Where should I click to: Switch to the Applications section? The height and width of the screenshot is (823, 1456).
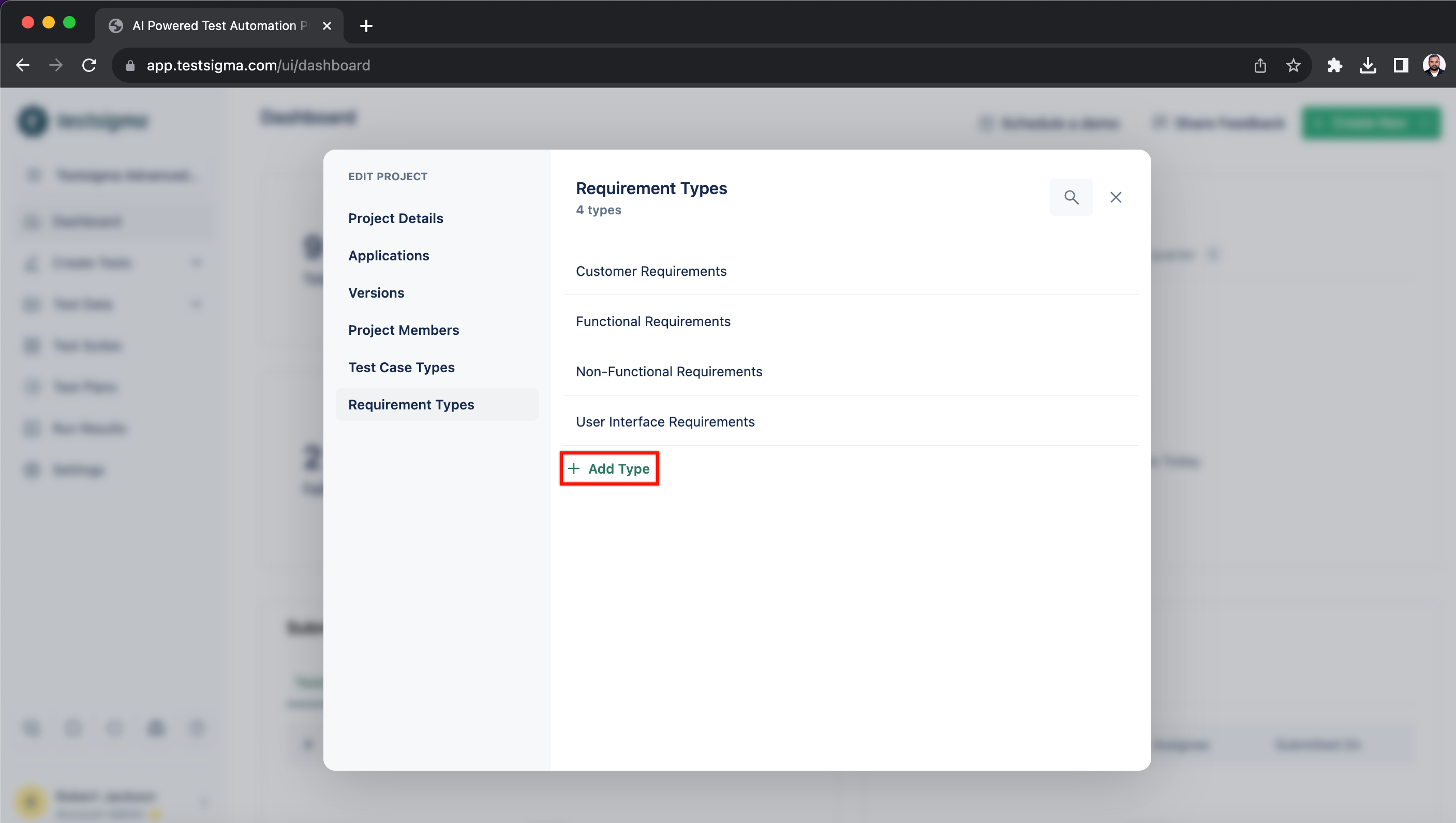(389, 256)
